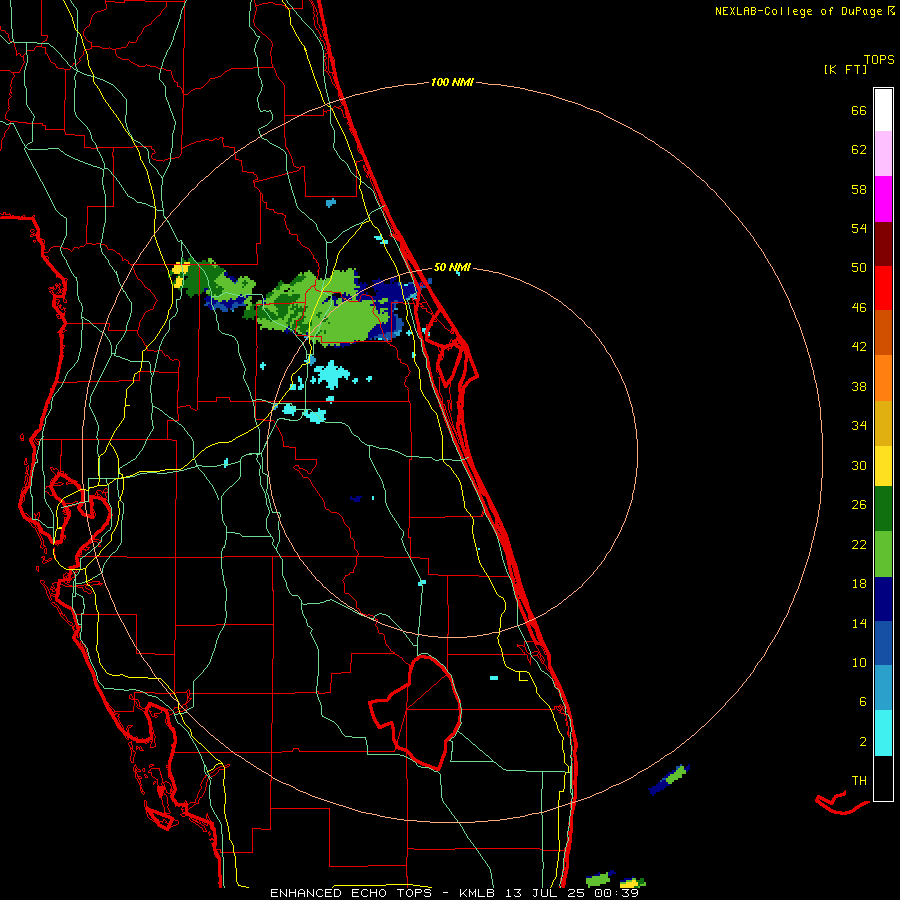
Task: Click the 50 NMI range ring label
Action: pyautogui.click(x=452, y=267)
